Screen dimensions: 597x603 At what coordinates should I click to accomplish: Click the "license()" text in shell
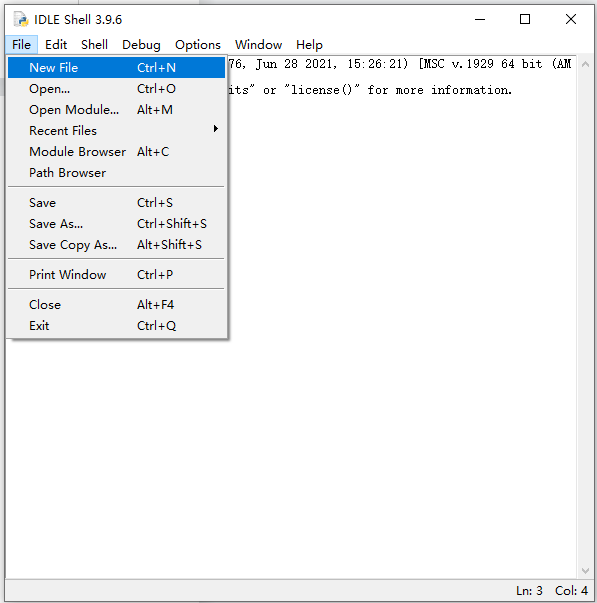coord(322,90)
